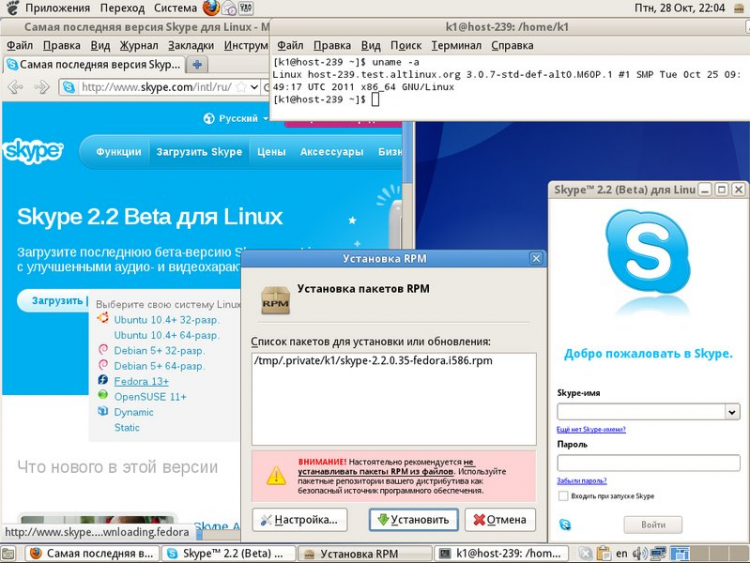Click the Забыли пароль? link
The height and width of the screenshot is (563, 750).
[582, 481]
